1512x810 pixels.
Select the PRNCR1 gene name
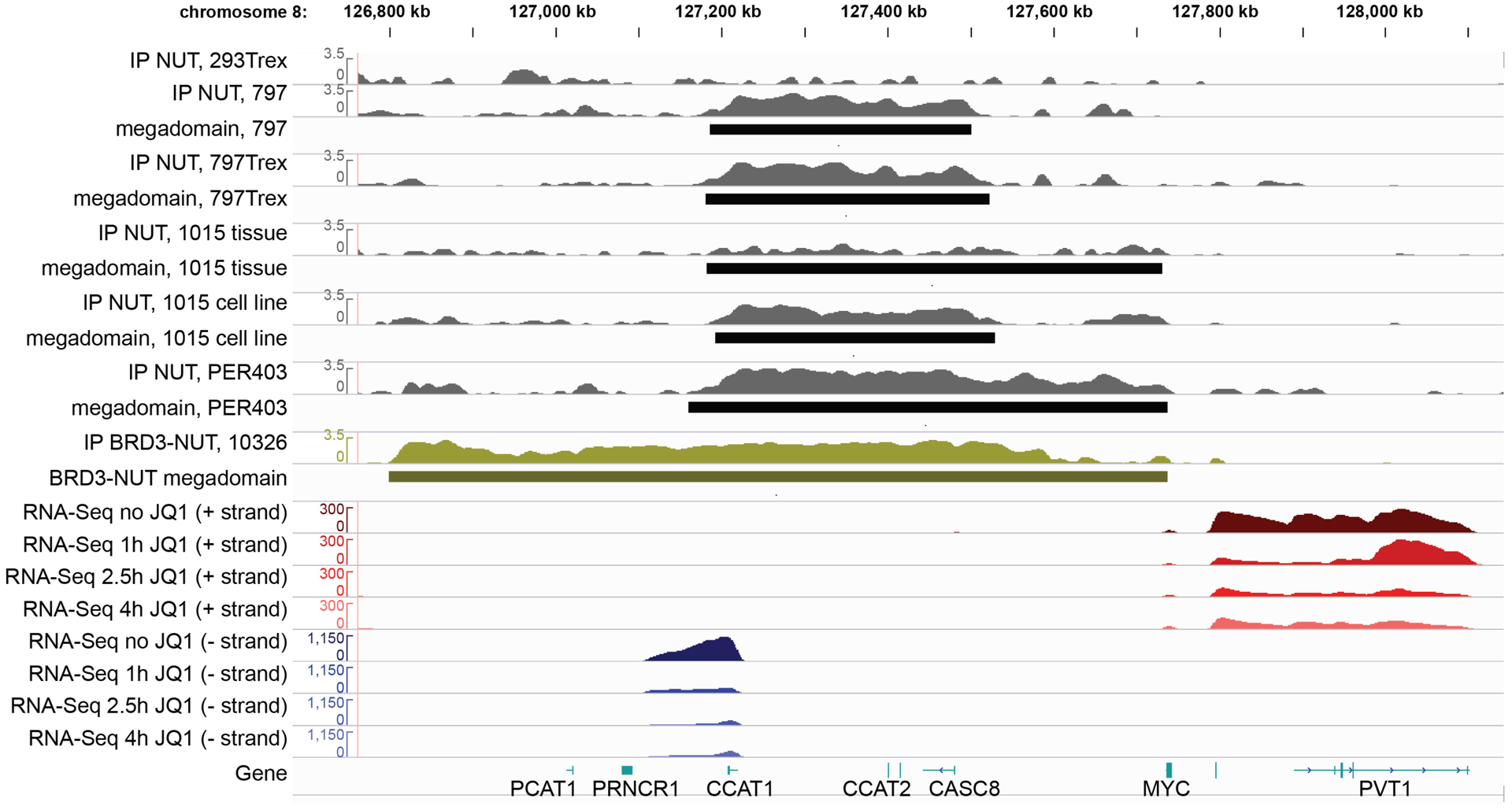click(636, 789)
